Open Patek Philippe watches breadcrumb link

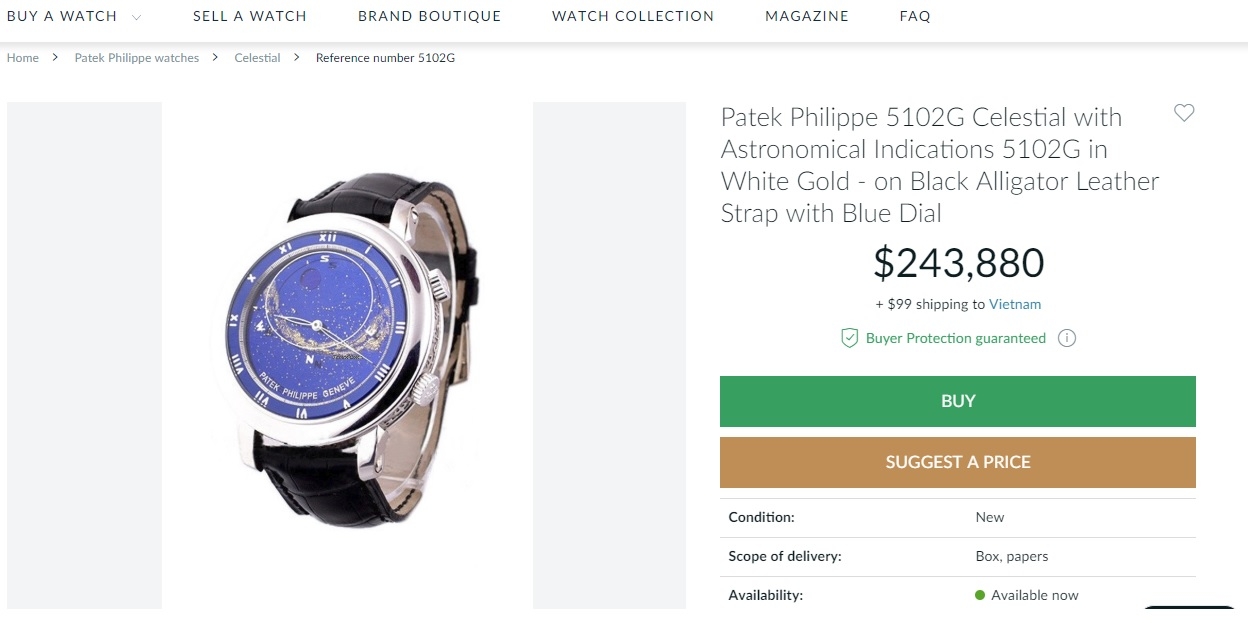coord(137,58)
